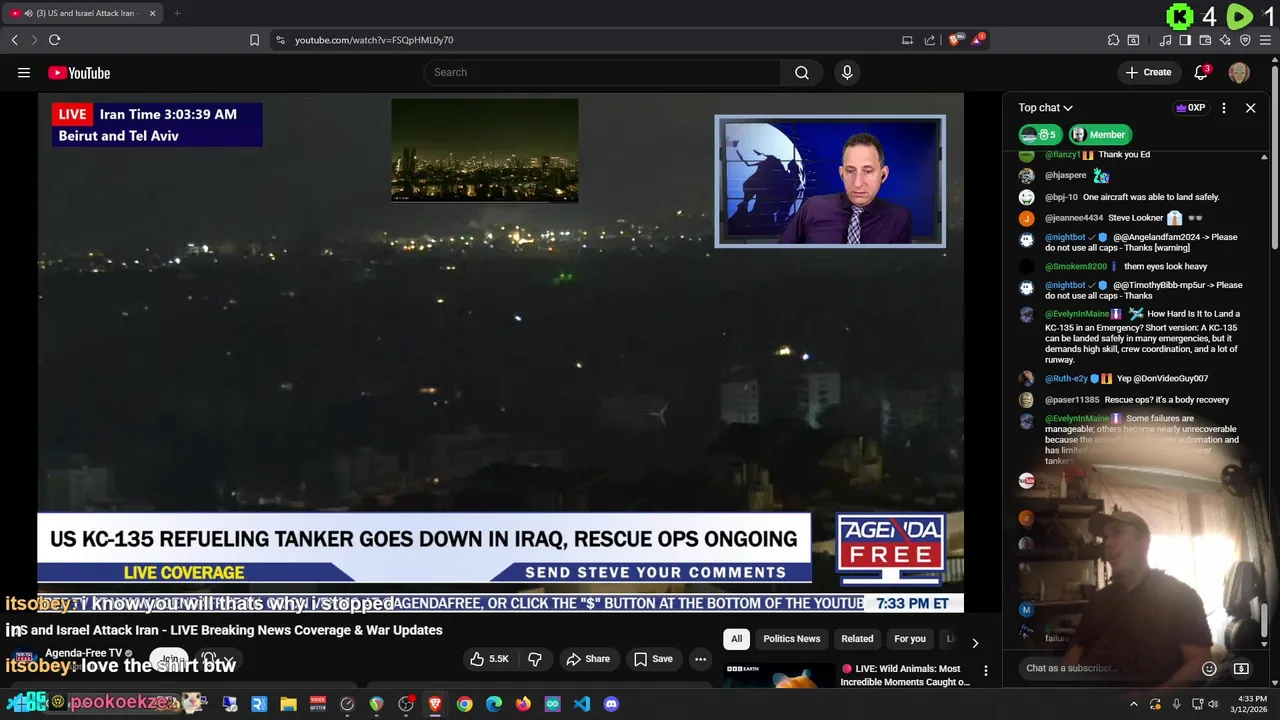The width and height of the screenshot is (1280, 720).
Task: Open a new browser tab
Action: pyautogui.click(x=177, y=13)
